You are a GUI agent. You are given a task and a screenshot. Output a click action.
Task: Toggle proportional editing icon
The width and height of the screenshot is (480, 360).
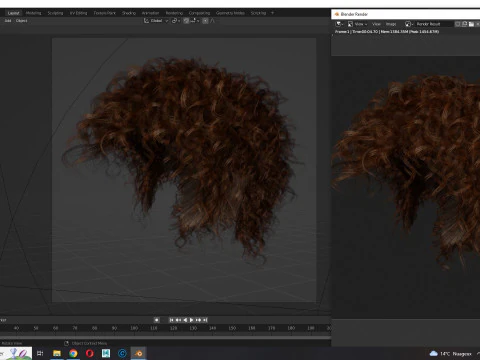tap(205, 21)
